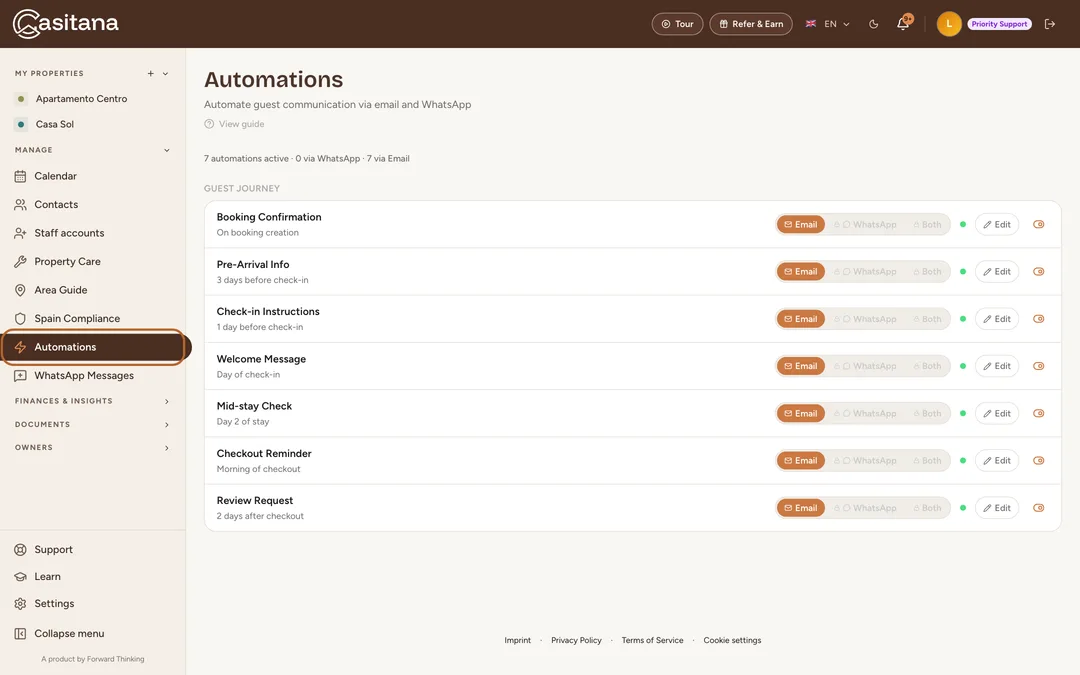Edit the Welcome Message automation
Image resolution: width=1080 pixels, height=675 pixels.
point(997,366)
